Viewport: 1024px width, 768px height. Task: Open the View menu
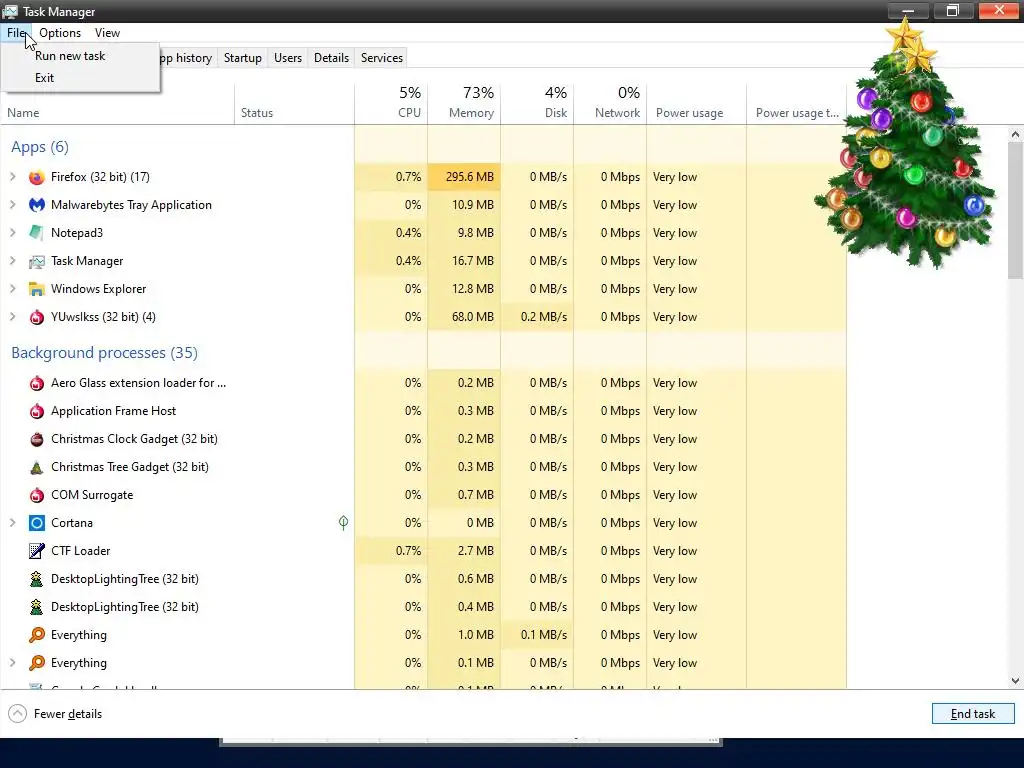pyautogui.click(x=107, y=33)
